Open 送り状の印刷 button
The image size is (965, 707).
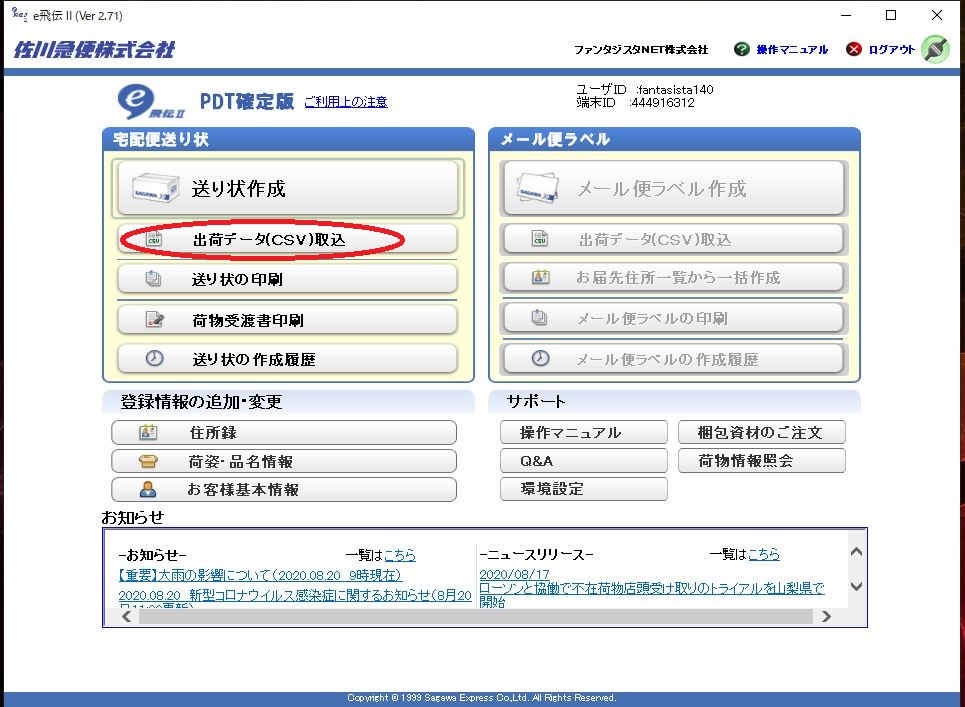coord(287,280)
